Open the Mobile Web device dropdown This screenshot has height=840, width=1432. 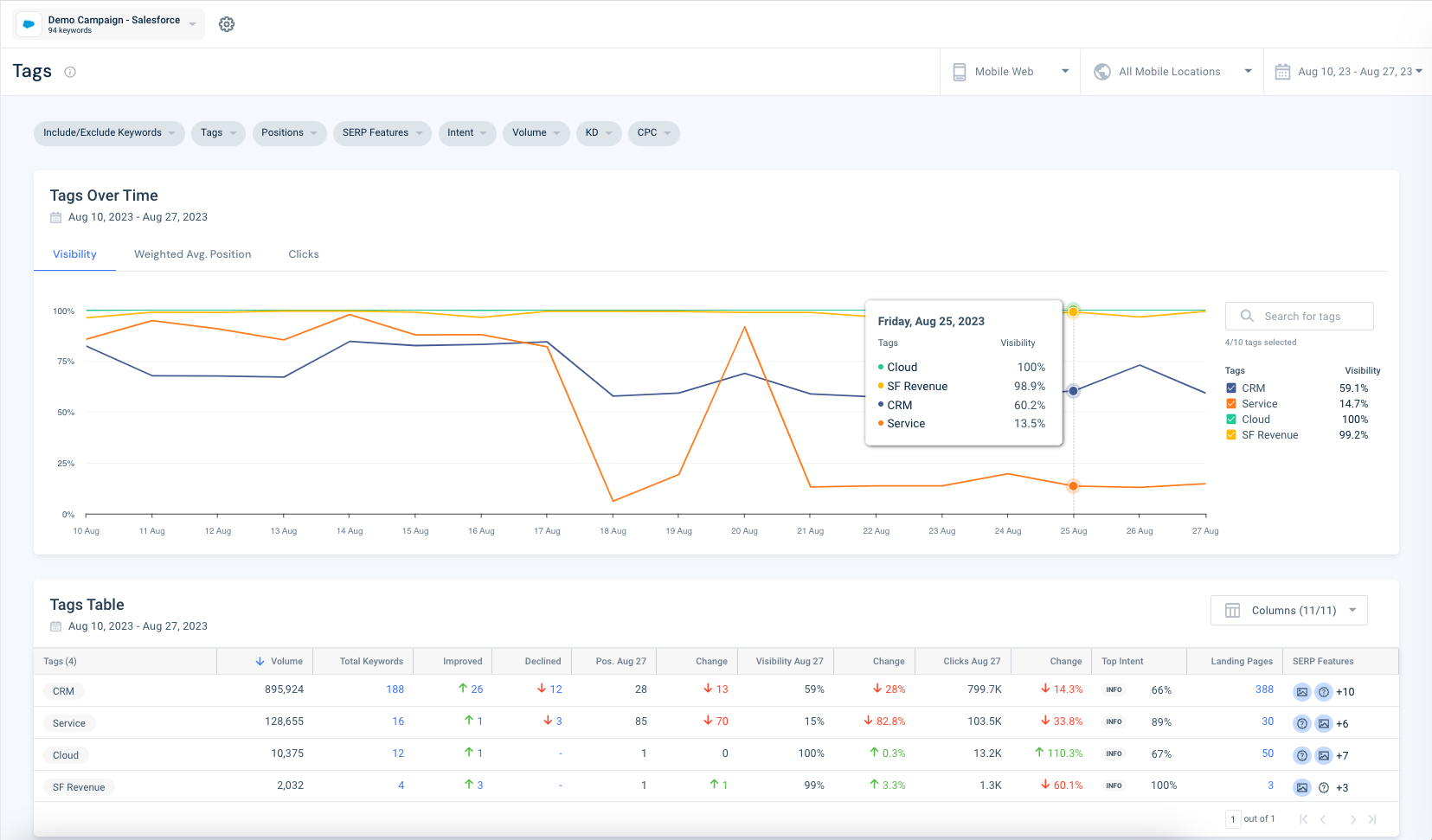[x=1010, y=72]
